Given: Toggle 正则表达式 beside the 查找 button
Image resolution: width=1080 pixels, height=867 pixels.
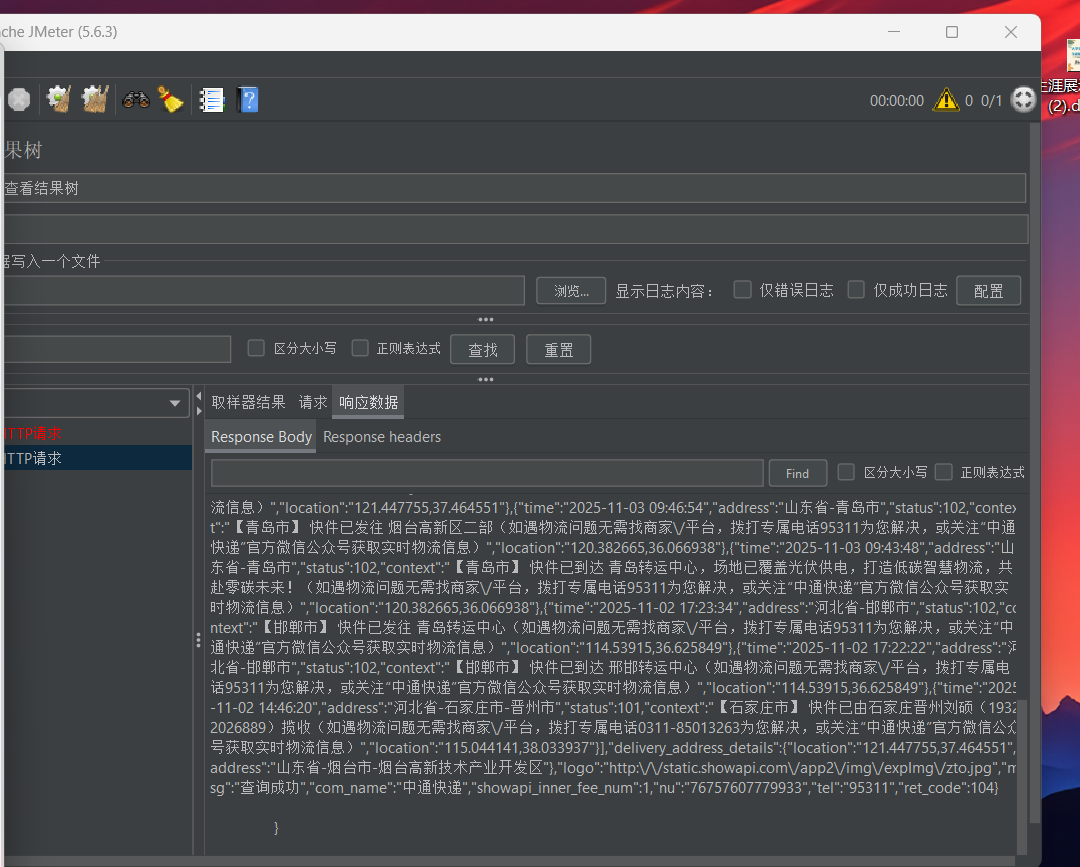Looking at the screenshot, I should pos(360,348).
